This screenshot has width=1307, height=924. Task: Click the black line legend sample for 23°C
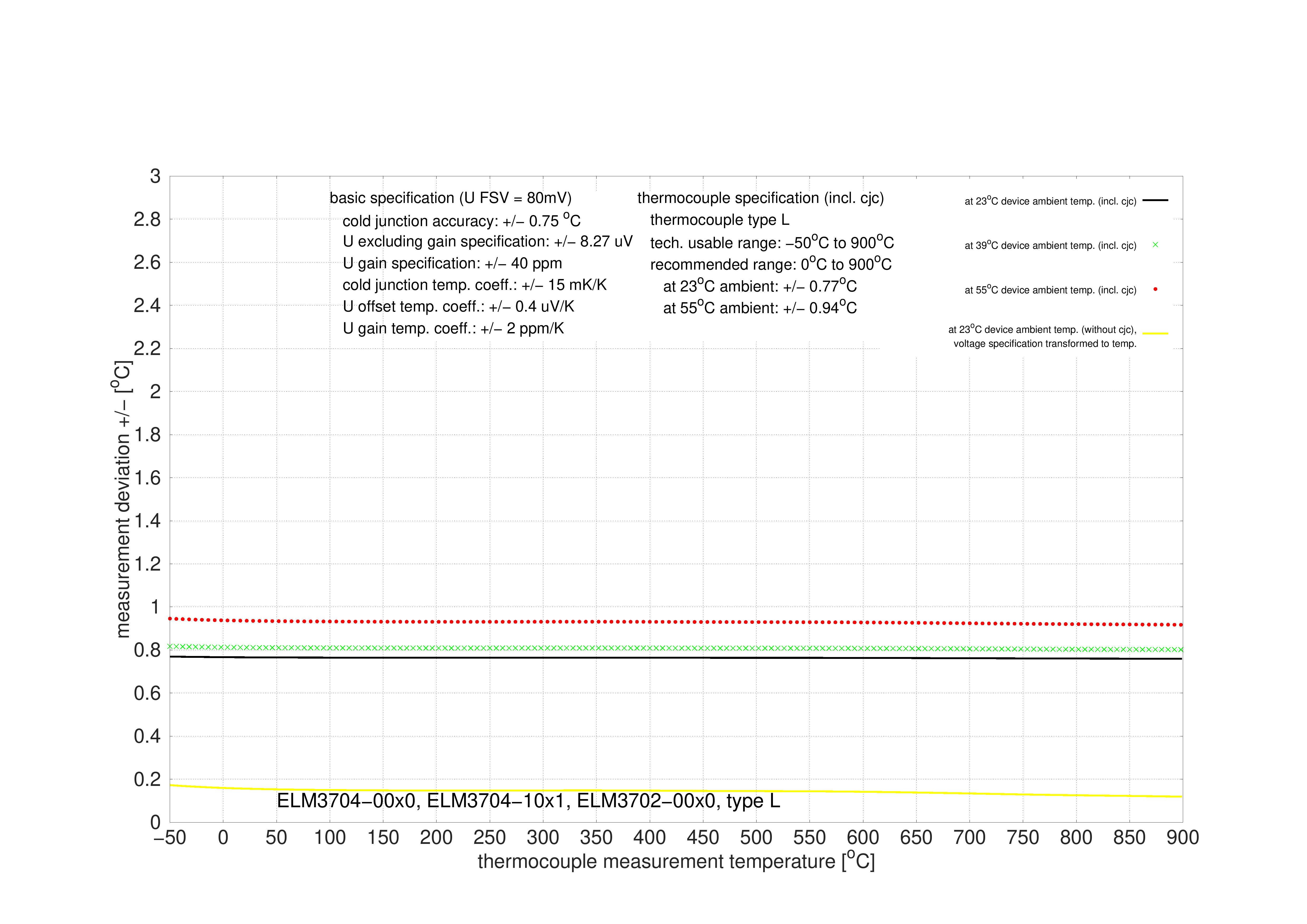1155,200
